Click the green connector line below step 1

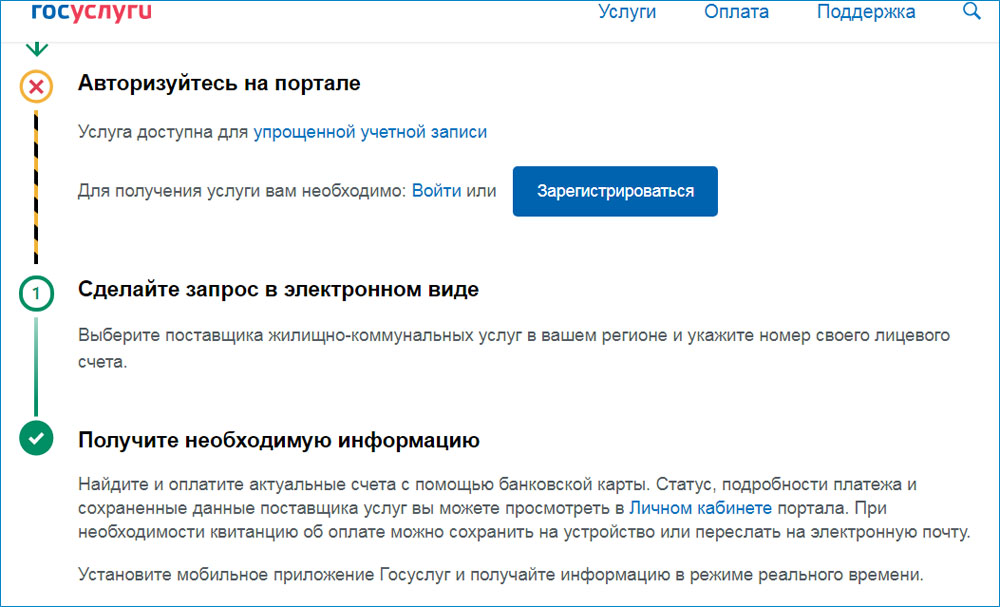point(36,365)
